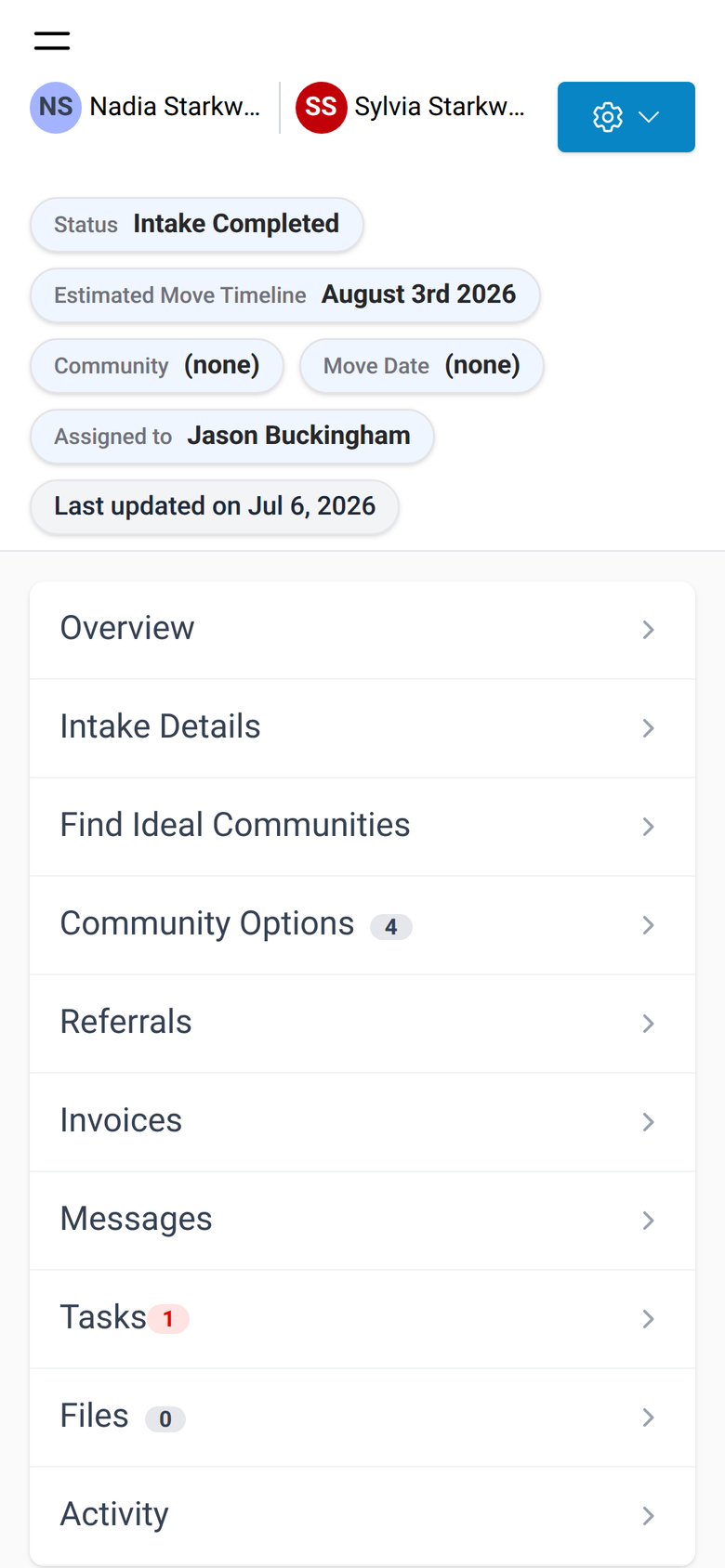Expand the Invoices row chevron

[x=649, y=1122]
